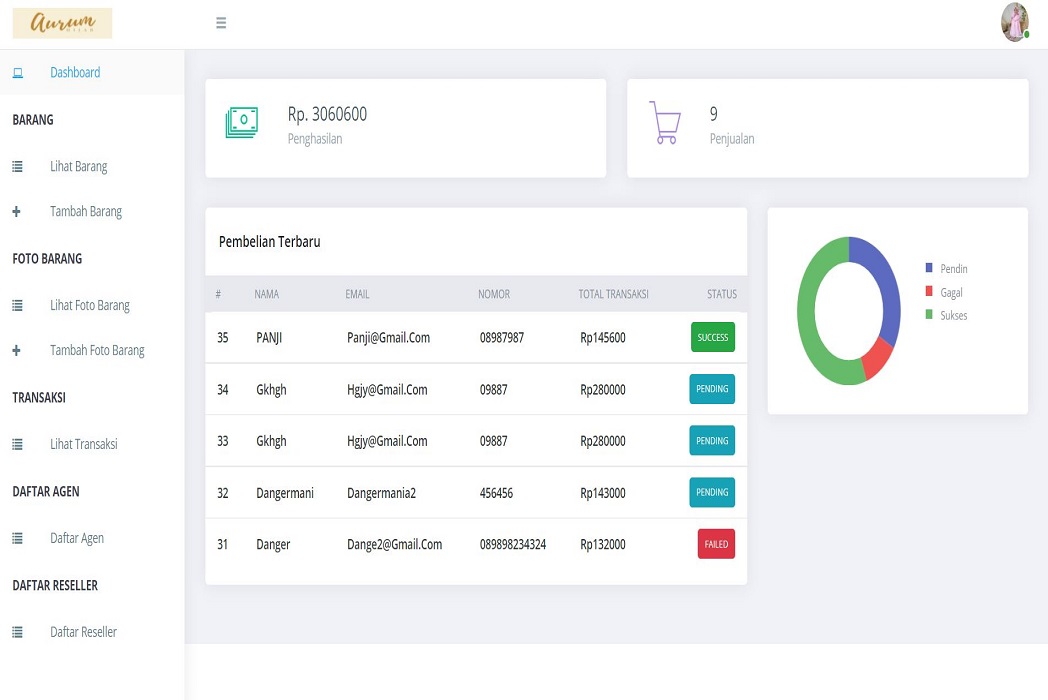
Task: Click the PENDING badge for order 34
Action: 712,389
